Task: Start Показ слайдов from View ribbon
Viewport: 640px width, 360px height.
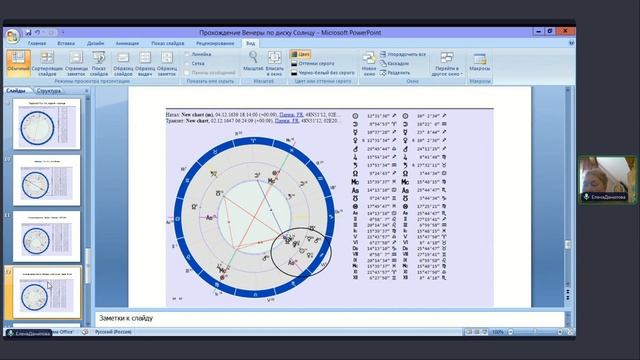Action: pos(99,63)
